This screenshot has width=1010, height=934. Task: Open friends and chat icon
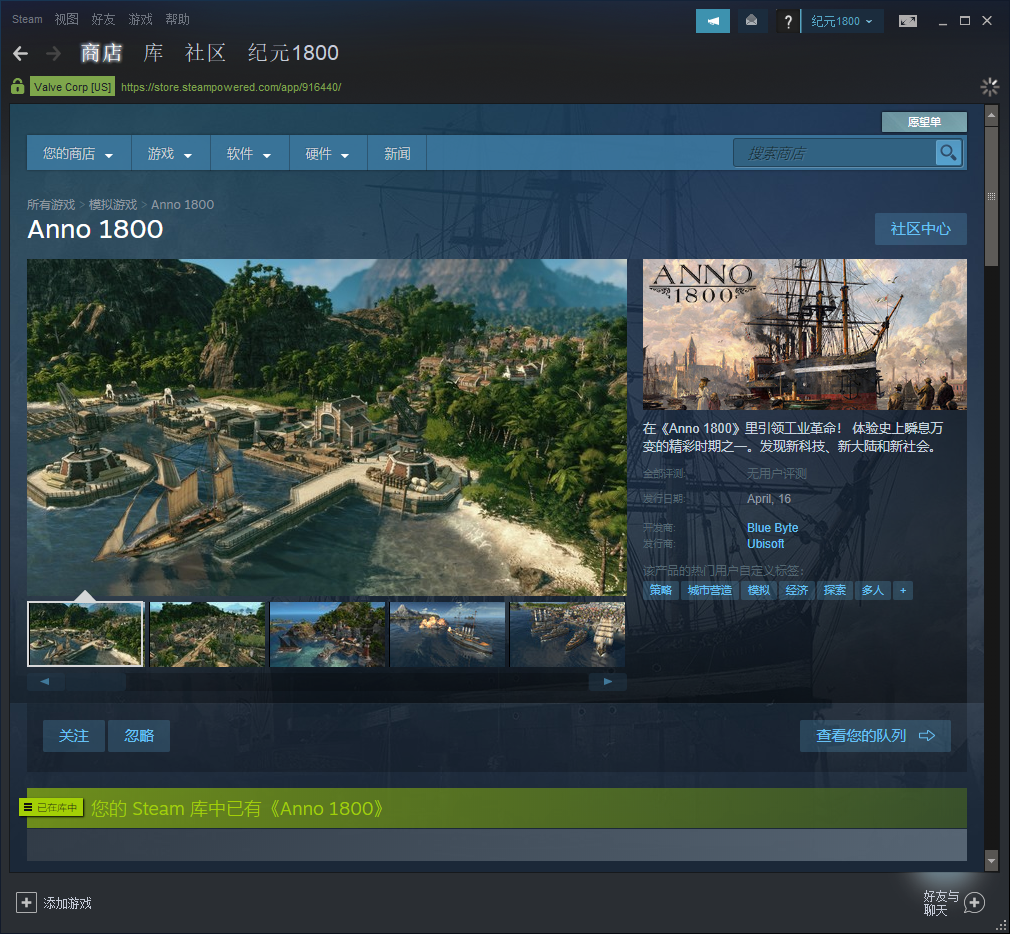(973, 903)
